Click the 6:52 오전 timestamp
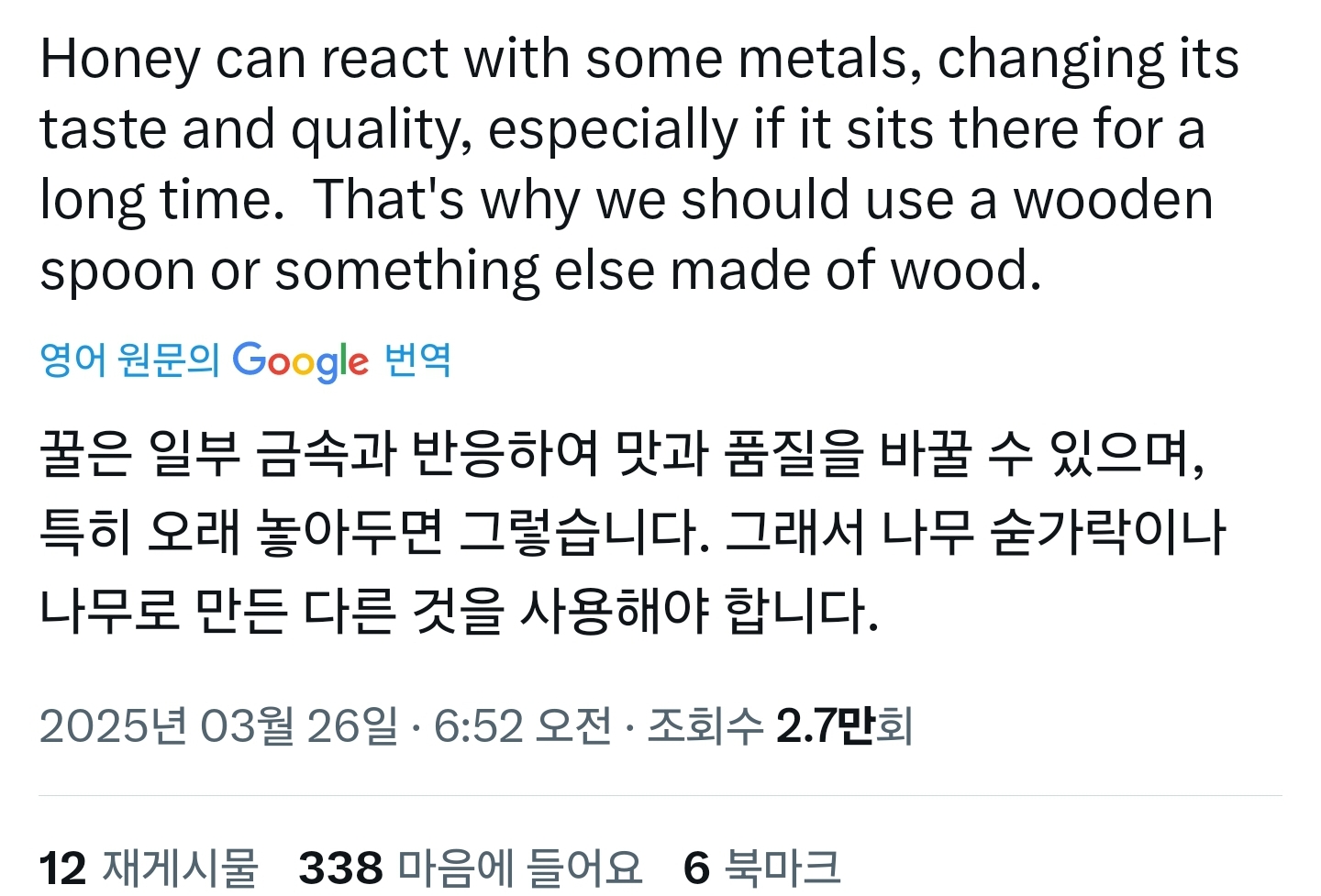 coord(522,726)
